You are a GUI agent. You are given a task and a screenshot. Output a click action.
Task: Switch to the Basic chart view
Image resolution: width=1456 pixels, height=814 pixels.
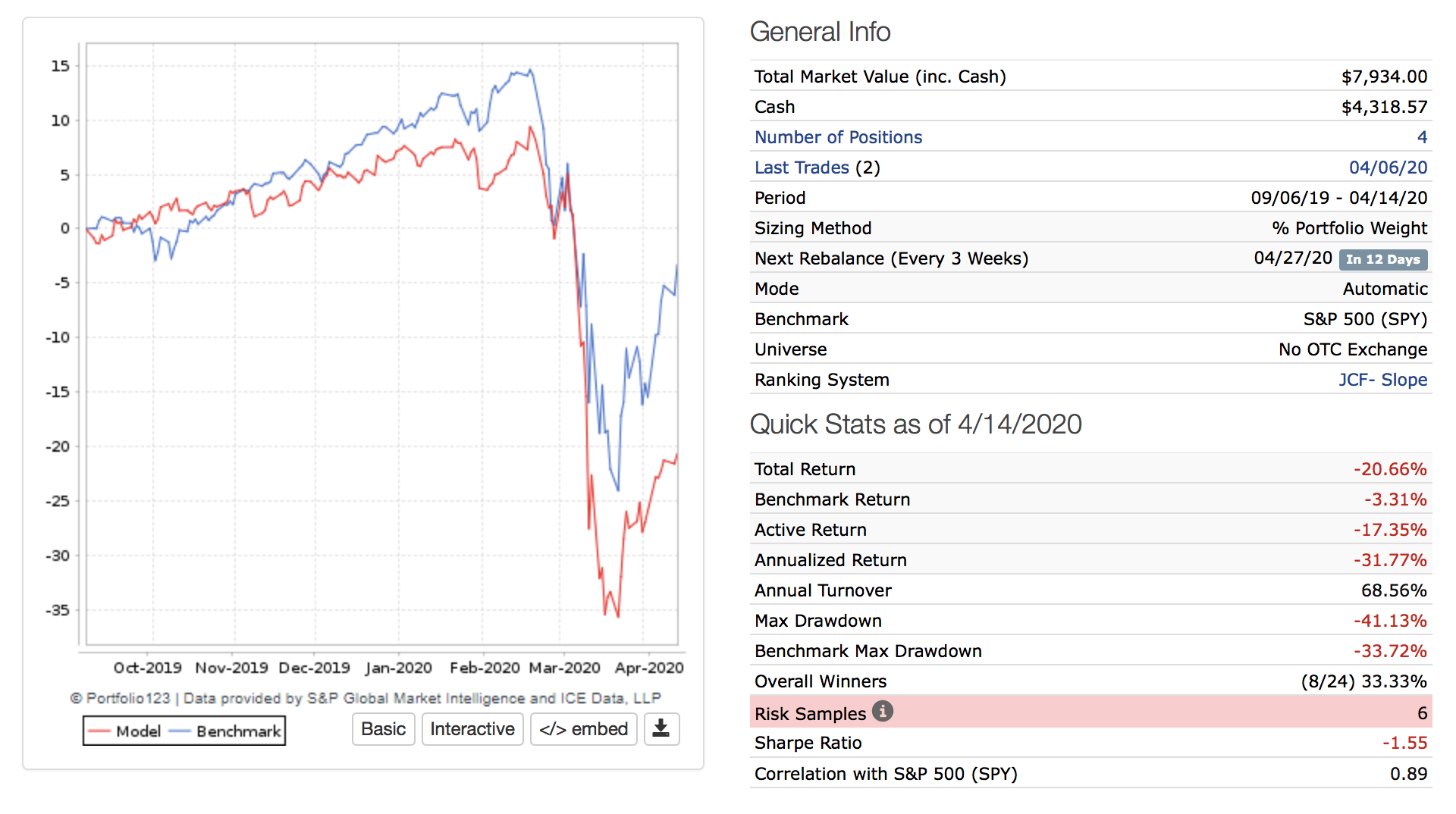(x=383, y=729)
